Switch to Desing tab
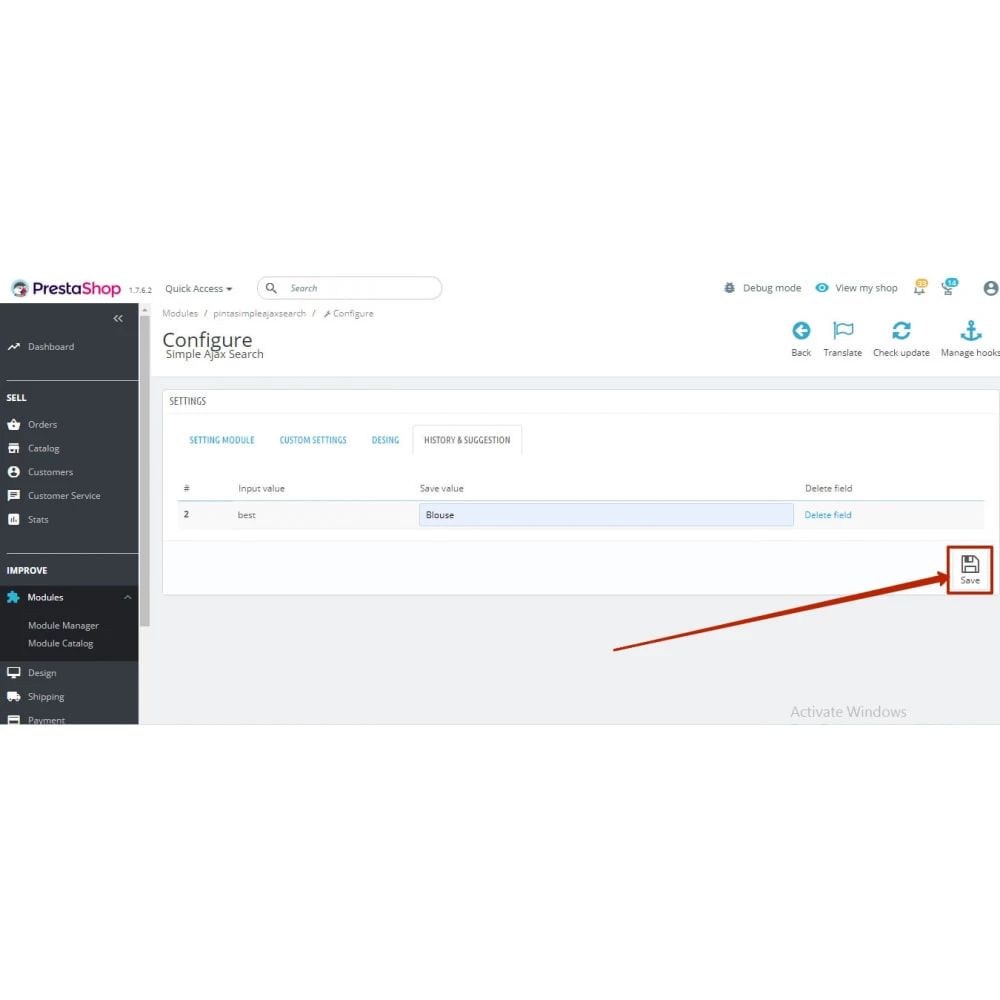 tap(385, 440)
